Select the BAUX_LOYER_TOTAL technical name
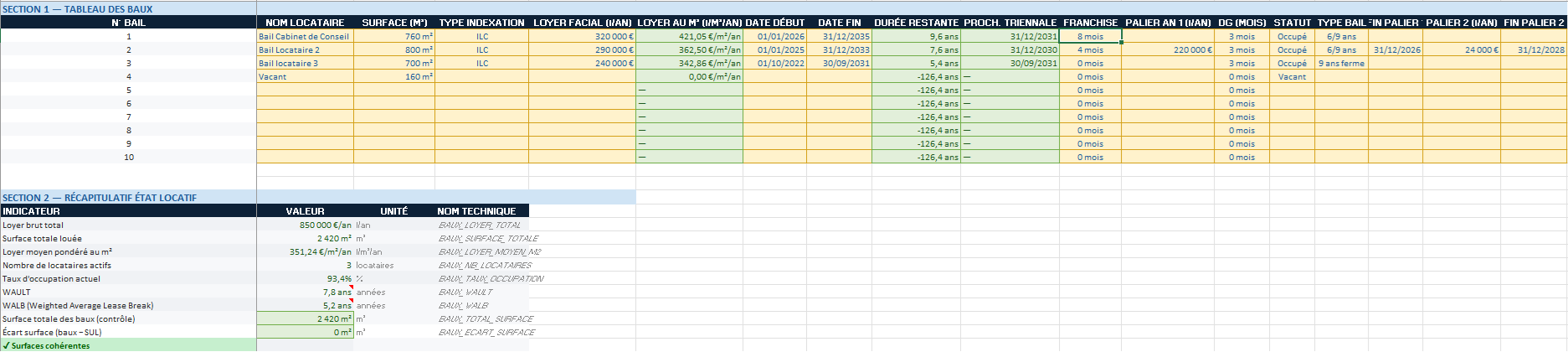The image size is (1568, 352). [x=480, y=225]
